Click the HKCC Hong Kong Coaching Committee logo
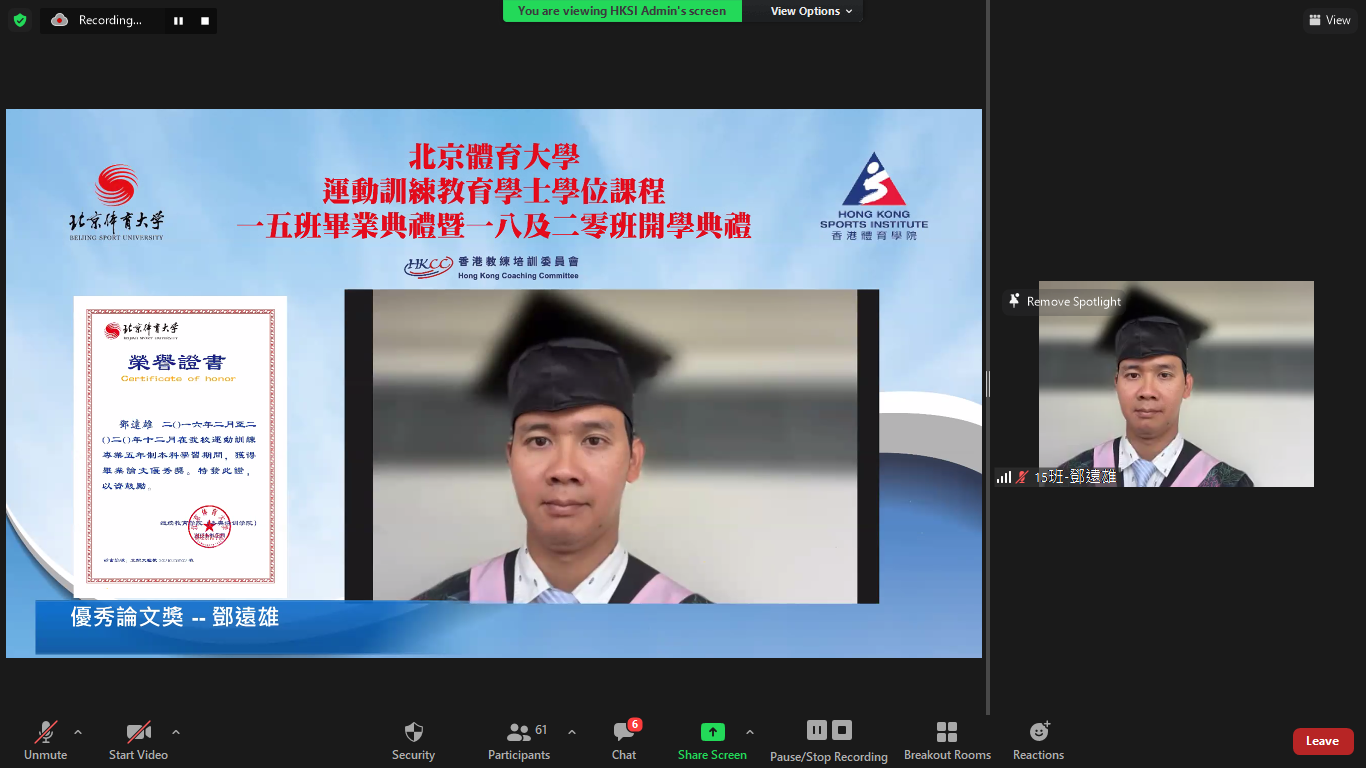1366x768 pixels. (x=491, y=267)
